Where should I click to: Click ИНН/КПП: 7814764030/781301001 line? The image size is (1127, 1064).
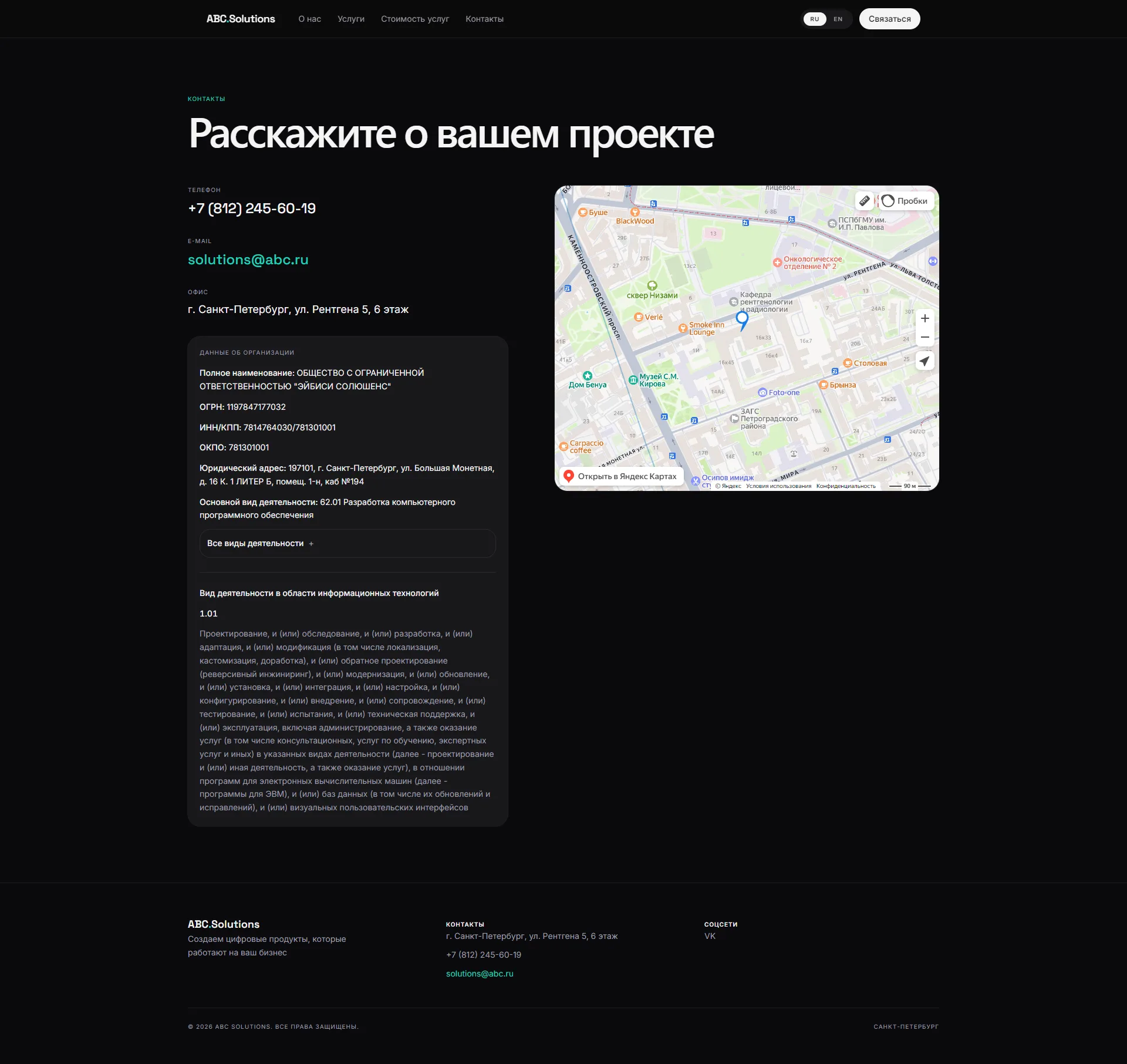(268, 427)
